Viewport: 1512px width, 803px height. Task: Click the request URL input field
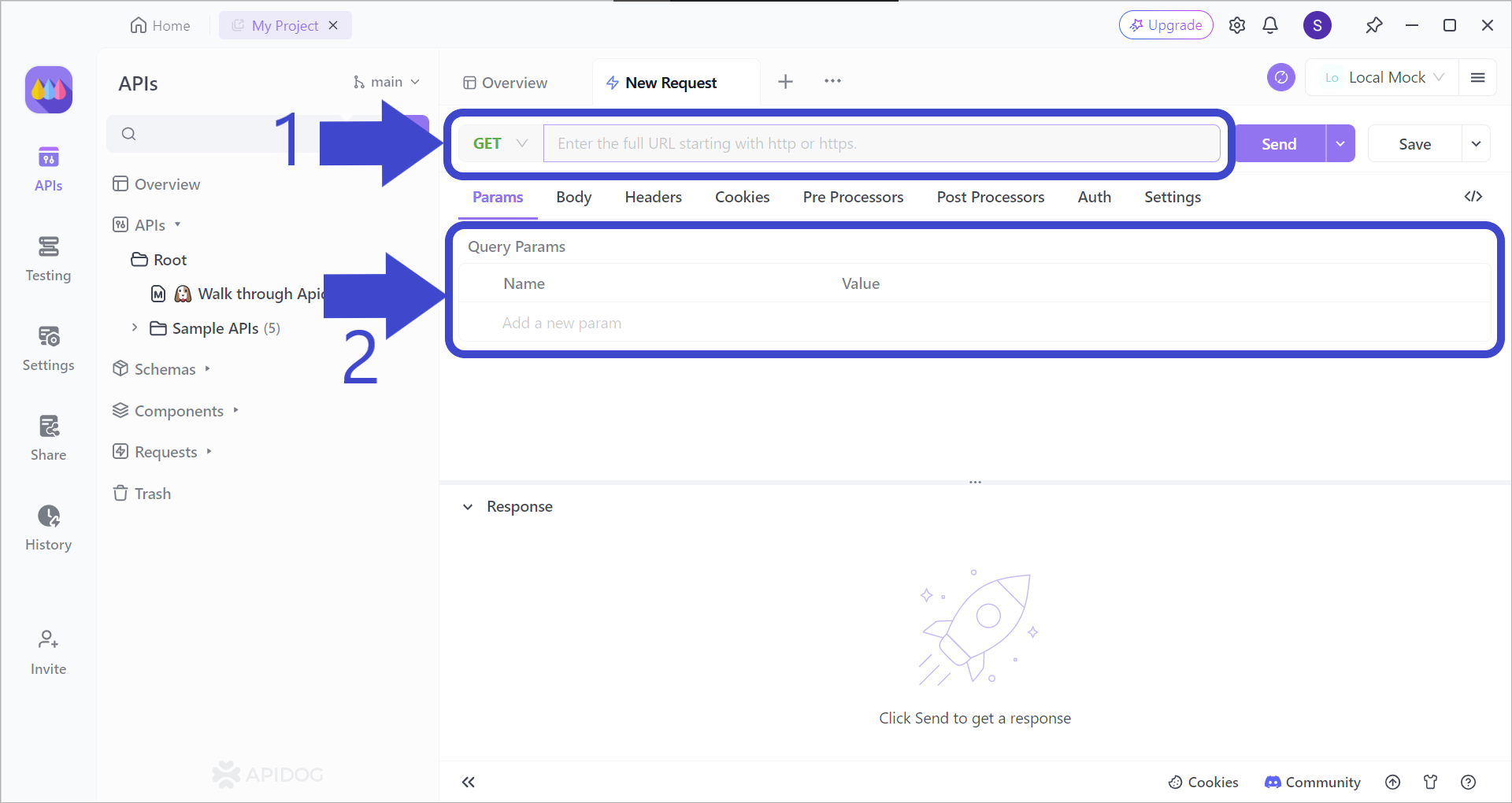[x=880, y=143]
